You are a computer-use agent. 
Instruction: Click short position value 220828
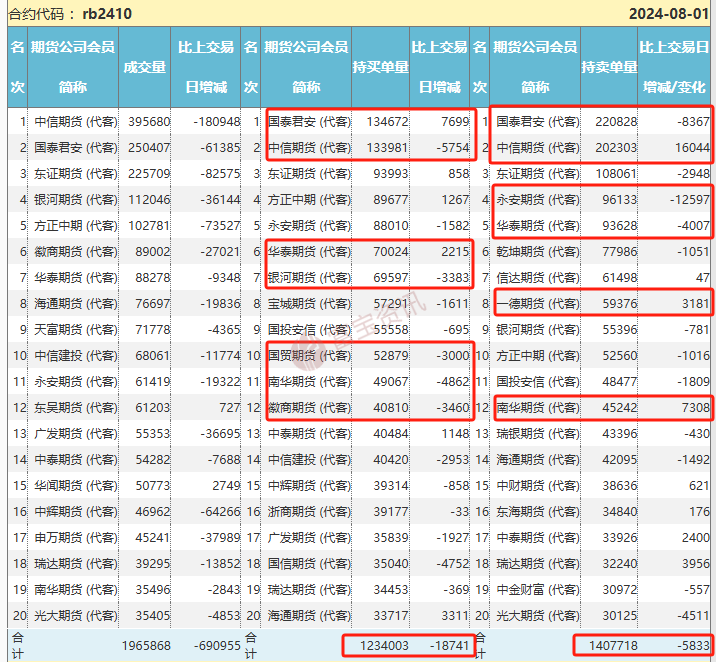616,122
